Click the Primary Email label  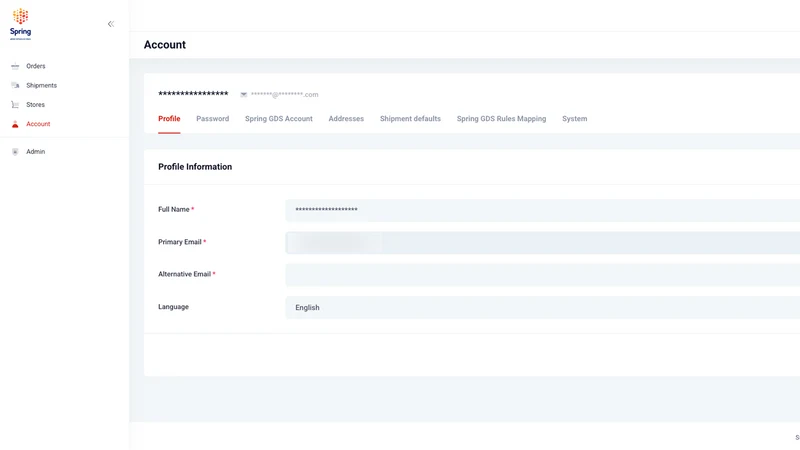point(180,242)
